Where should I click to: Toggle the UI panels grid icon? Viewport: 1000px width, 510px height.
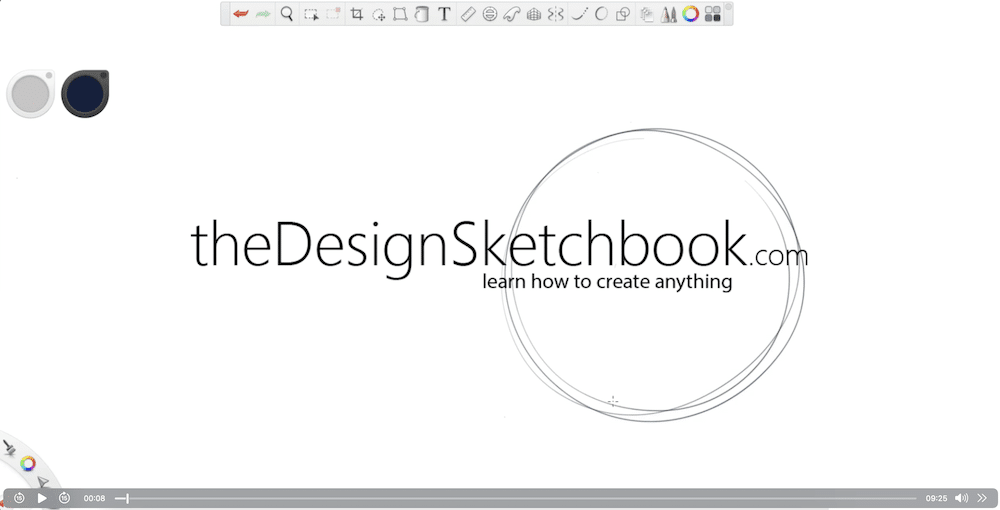713,14
